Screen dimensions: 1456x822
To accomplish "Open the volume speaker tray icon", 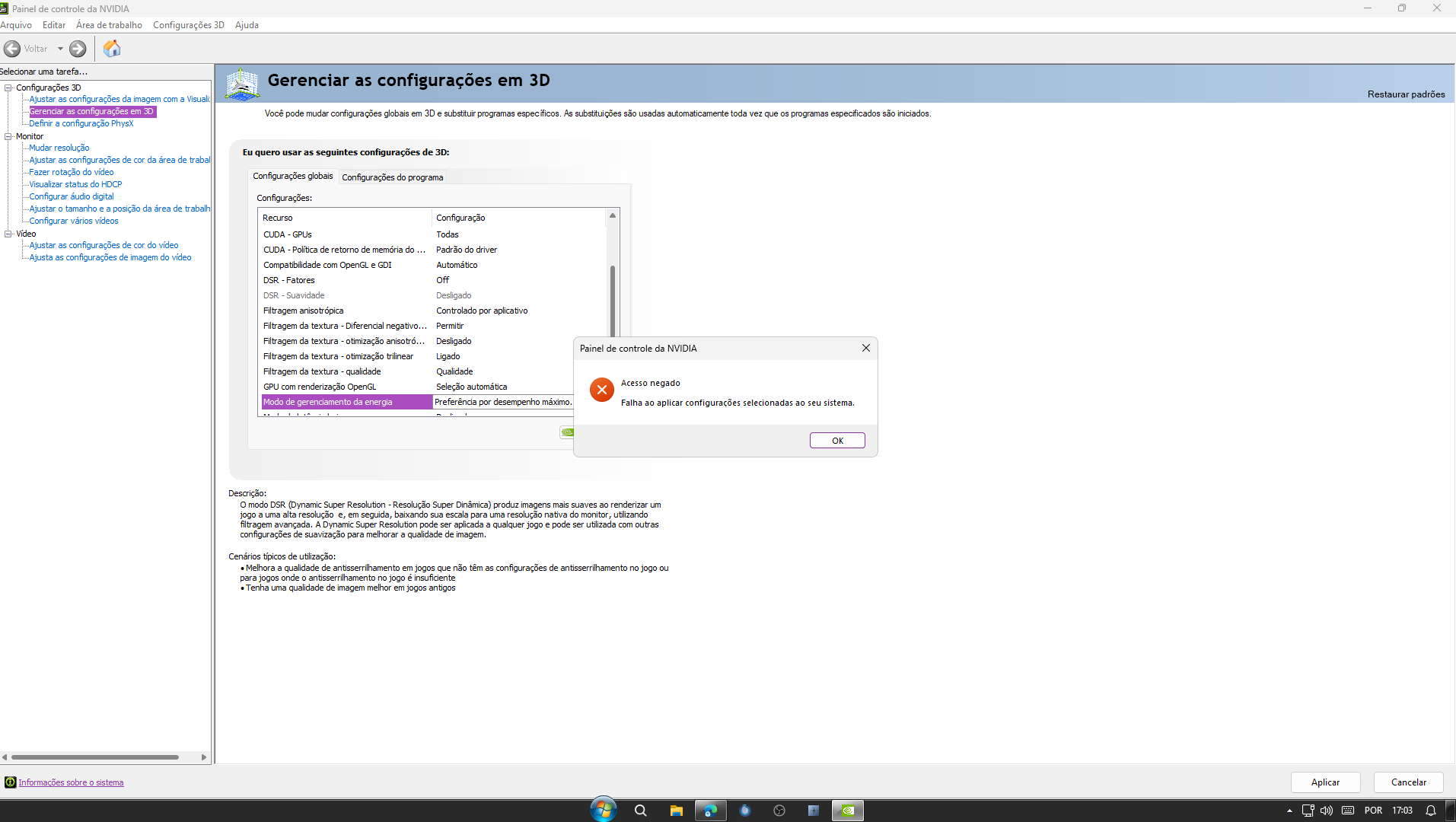I will pos(1327,811).
